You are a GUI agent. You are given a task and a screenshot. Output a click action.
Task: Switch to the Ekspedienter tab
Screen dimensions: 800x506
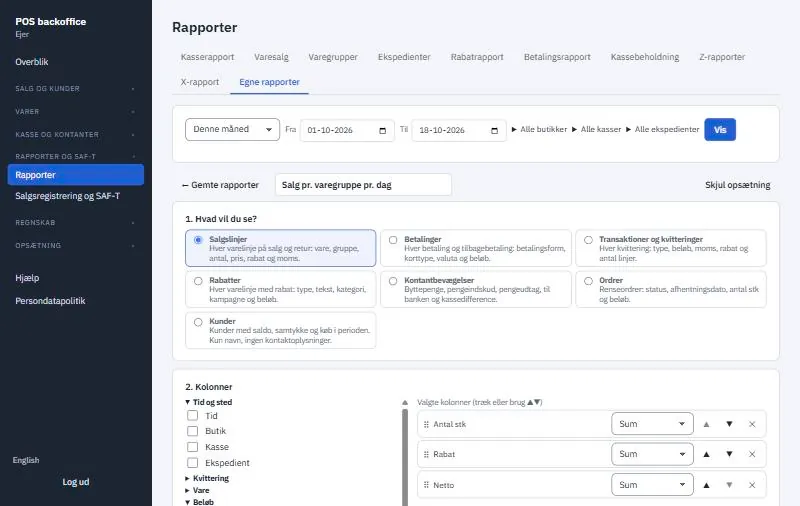404,57
